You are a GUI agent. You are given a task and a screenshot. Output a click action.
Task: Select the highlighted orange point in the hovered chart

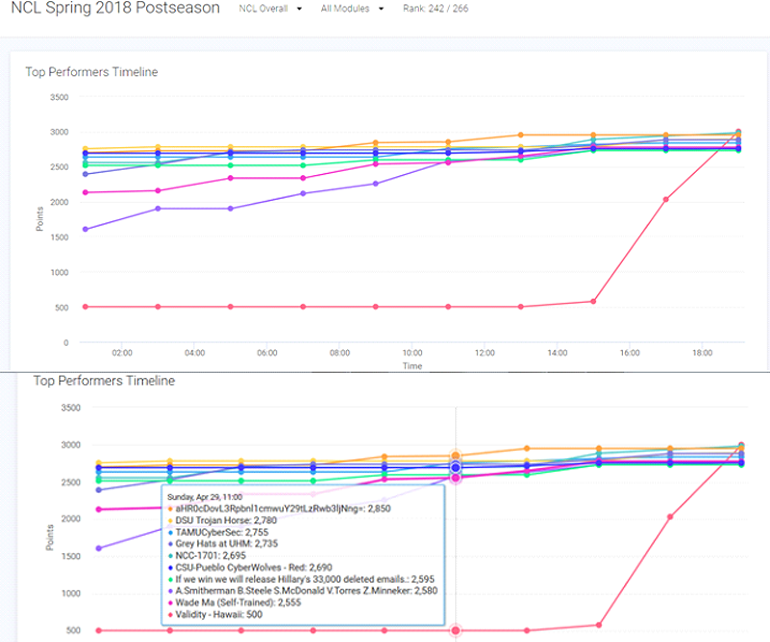coord(456,456)
